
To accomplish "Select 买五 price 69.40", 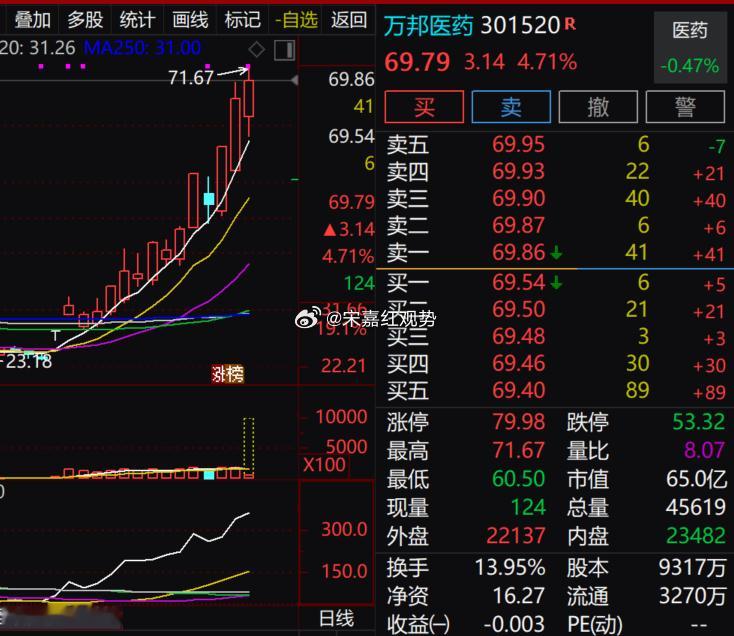I will point(518,390).
